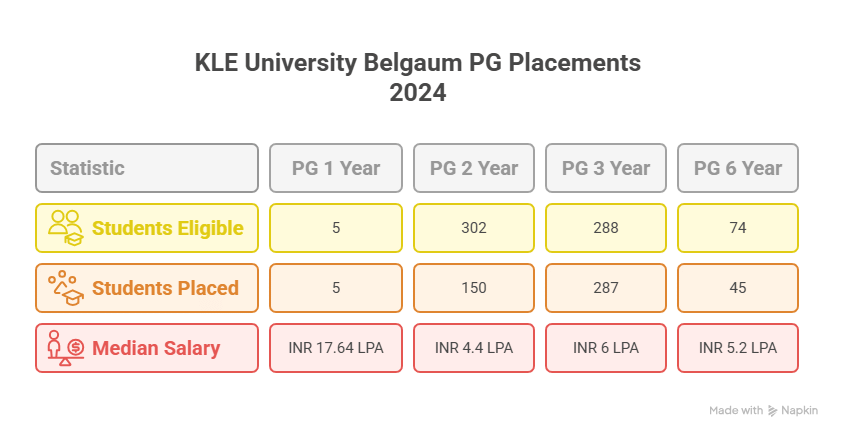Click the 302 eligible students cell
The image size is (842, 438).
click(x=474, y=228)
